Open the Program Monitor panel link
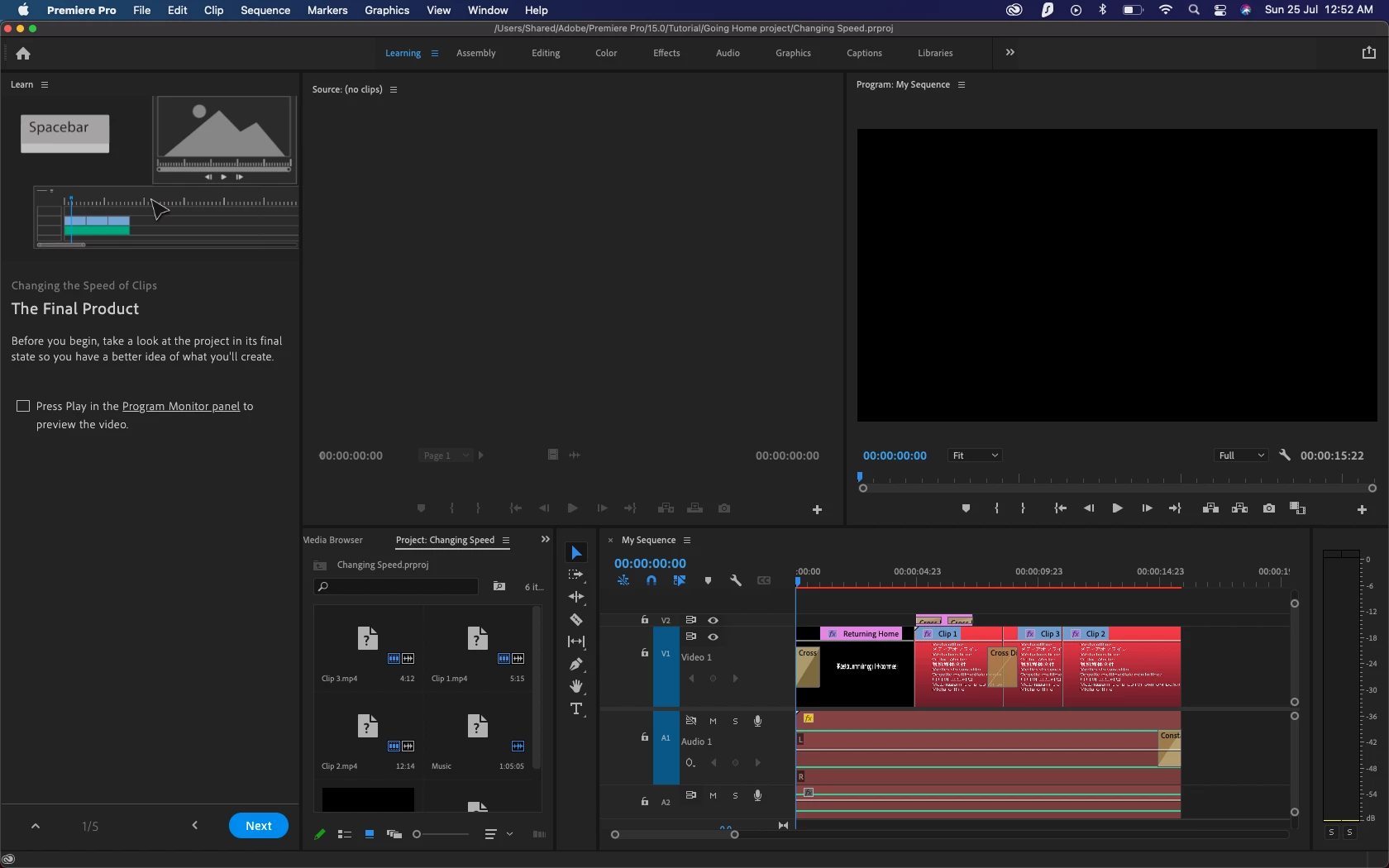This screenshot has width=1389, height=868. tap(180, 406)
